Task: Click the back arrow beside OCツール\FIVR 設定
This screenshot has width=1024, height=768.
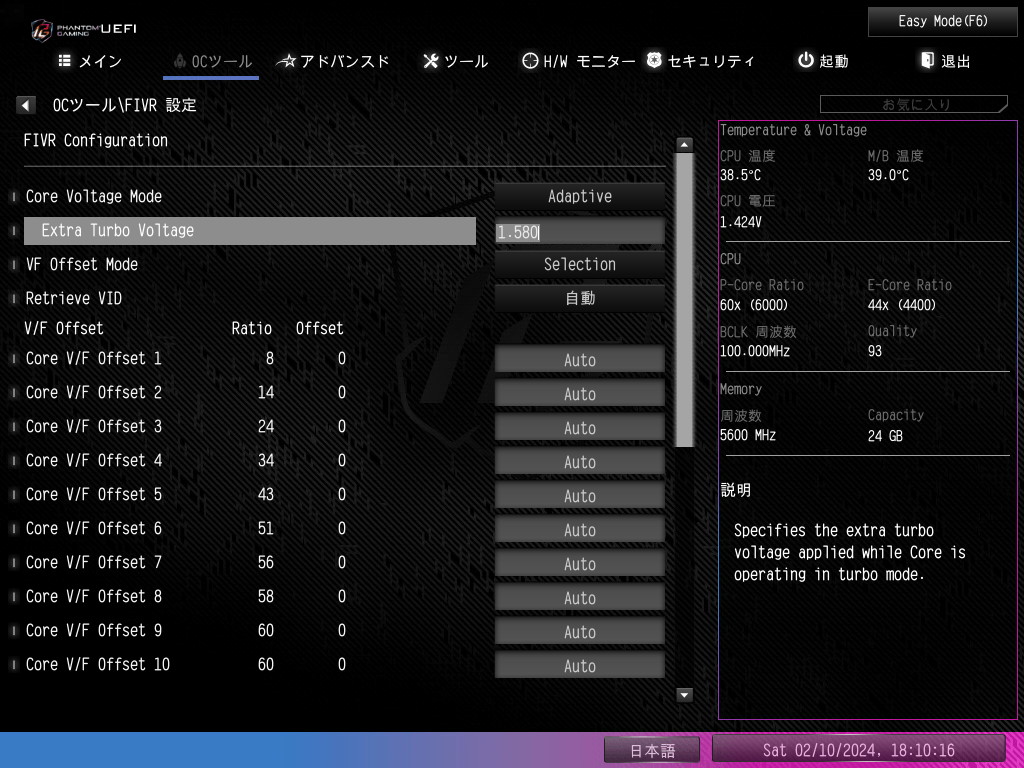Action: (x=26, y=105)
